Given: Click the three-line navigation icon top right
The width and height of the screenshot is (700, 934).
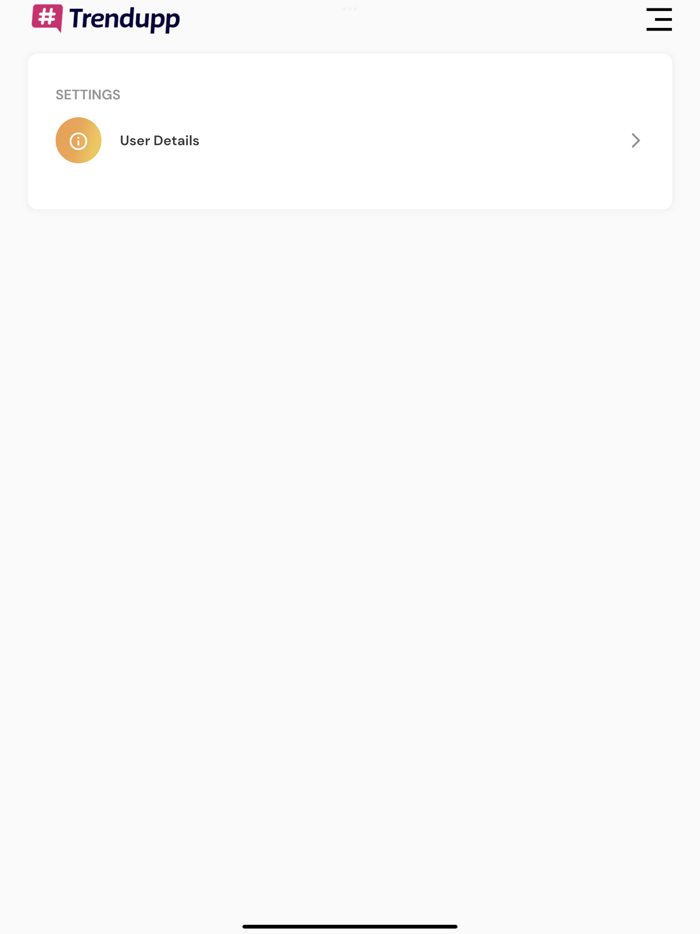Looking at the screenshot, I should [x=659, y=20].
